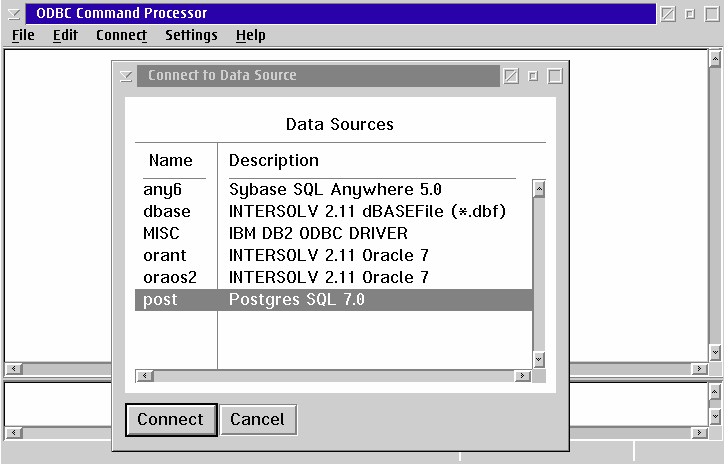Click the main output pane scroll-left arrow

[14, 368]
